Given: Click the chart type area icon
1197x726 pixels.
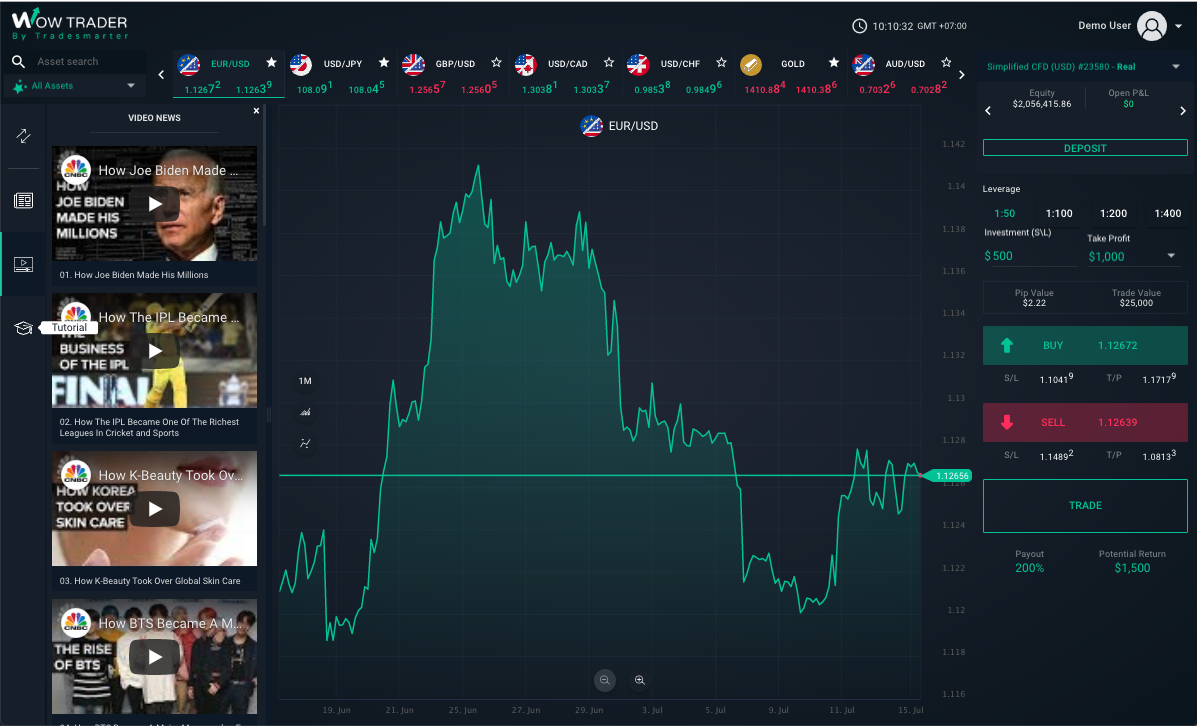Looking at the screenshot, I should [305, 412].
